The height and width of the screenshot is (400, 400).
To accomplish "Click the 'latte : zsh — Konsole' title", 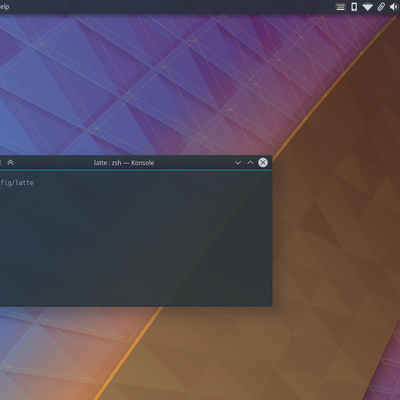I will tap(124, 163).
